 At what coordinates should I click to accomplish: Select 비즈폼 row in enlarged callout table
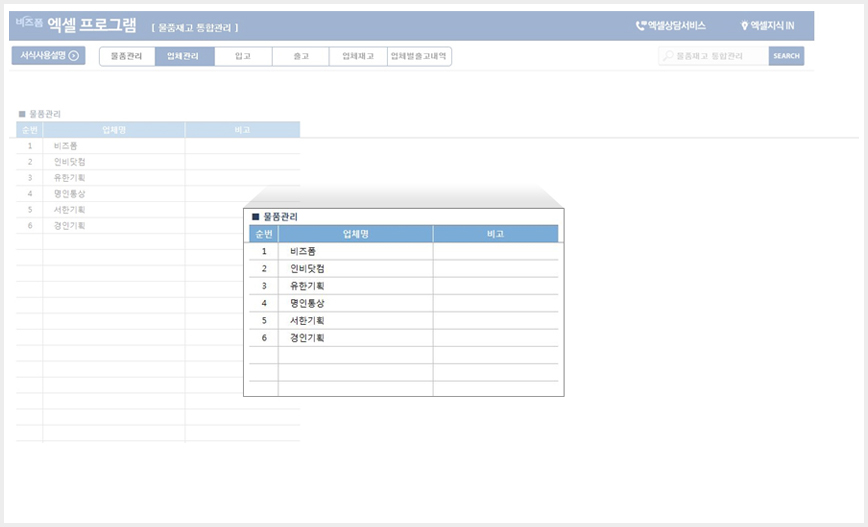pyautogui.click(x=404, y=251)
